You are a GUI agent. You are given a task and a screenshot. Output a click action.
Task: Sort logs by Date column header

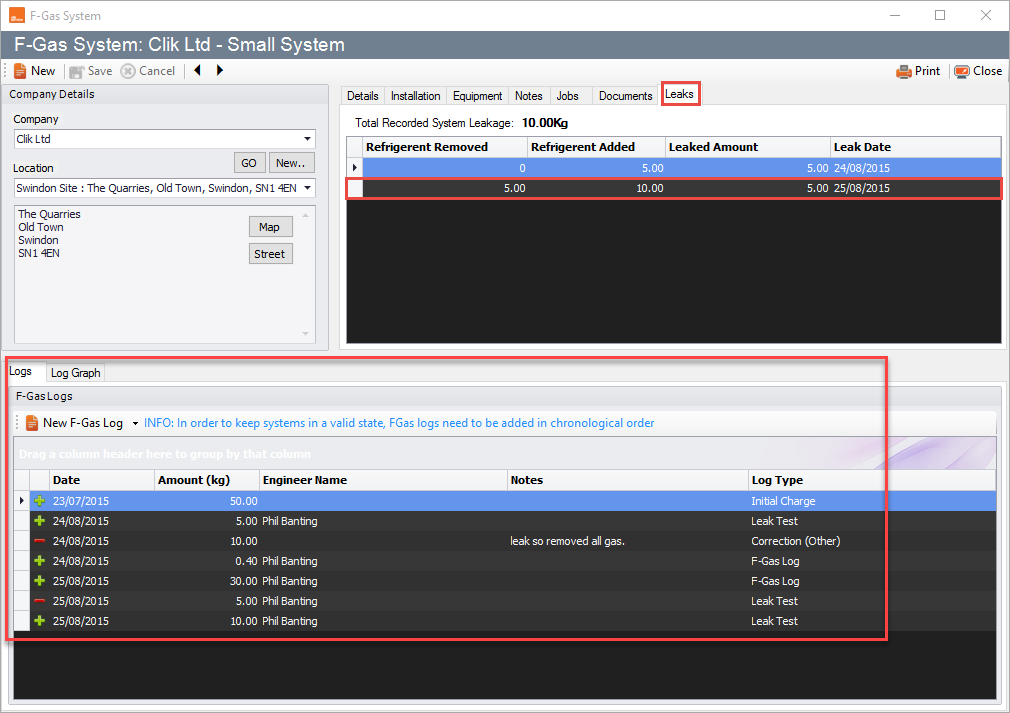click(x=102, y=480)
